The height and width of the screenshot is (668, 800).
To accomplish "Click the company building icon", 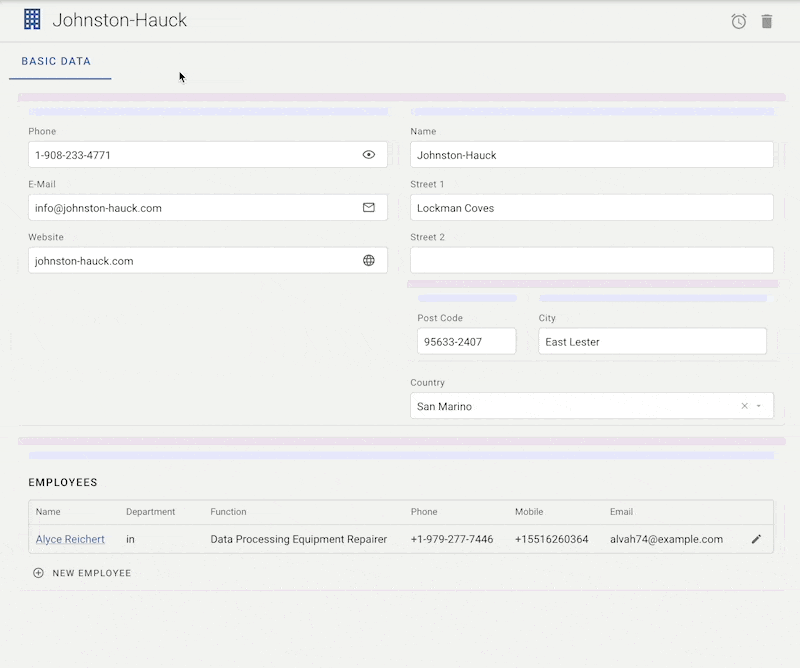I will (32, 20).
